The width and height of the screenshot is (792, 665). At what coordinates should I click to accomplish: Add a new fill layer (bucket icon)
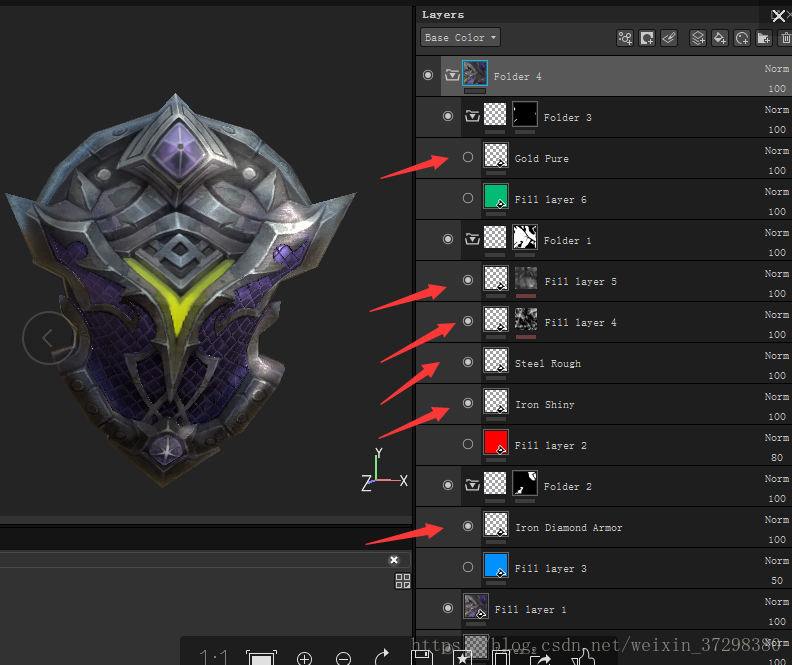pos(720,38)
